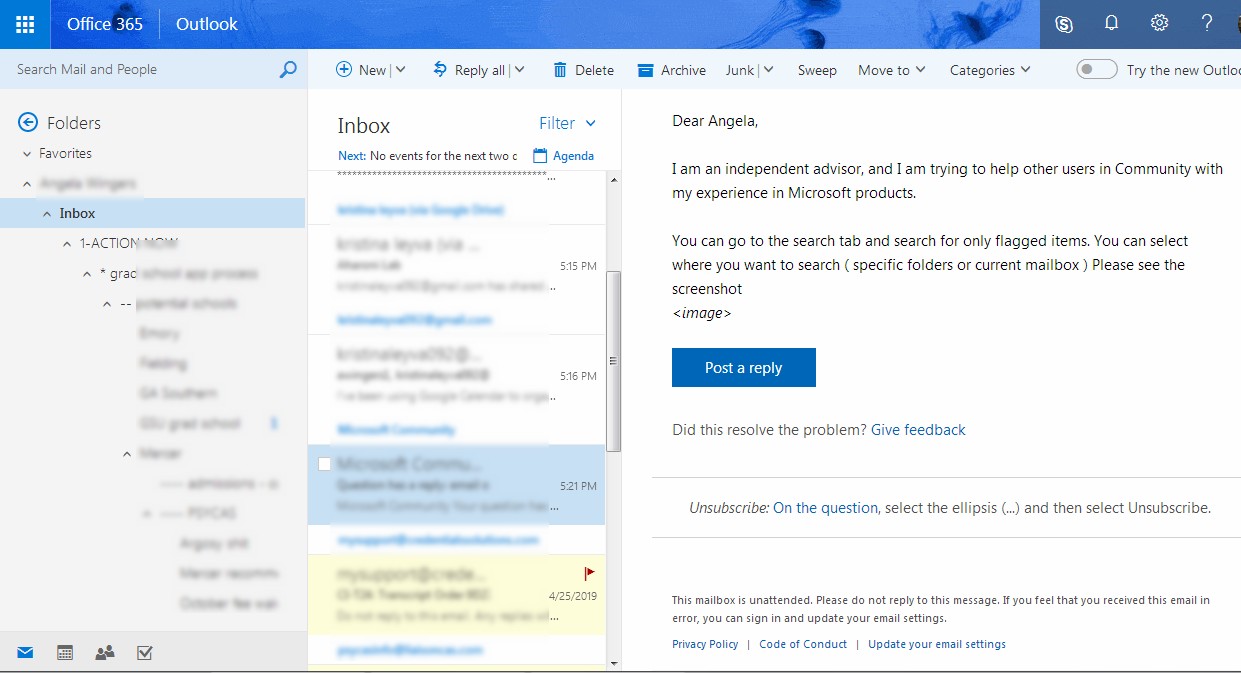Open the New dropdown arrow
1241x673 pixels.
pyautogui.click(x=400, y=70)
